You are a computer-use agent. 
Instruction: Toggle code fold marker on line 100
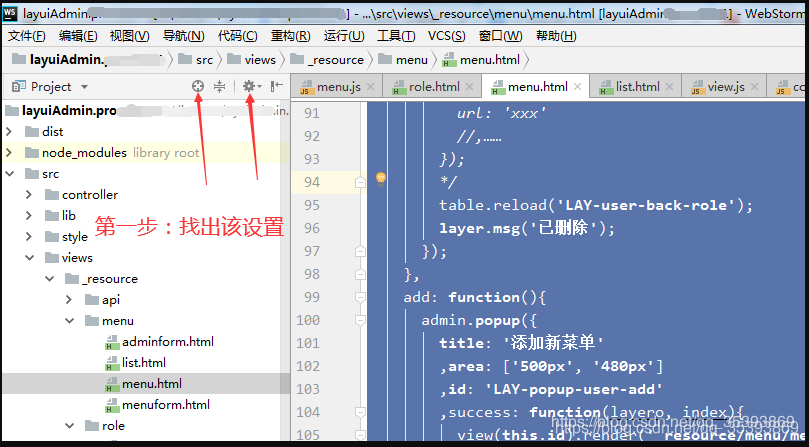pos(360,321)
